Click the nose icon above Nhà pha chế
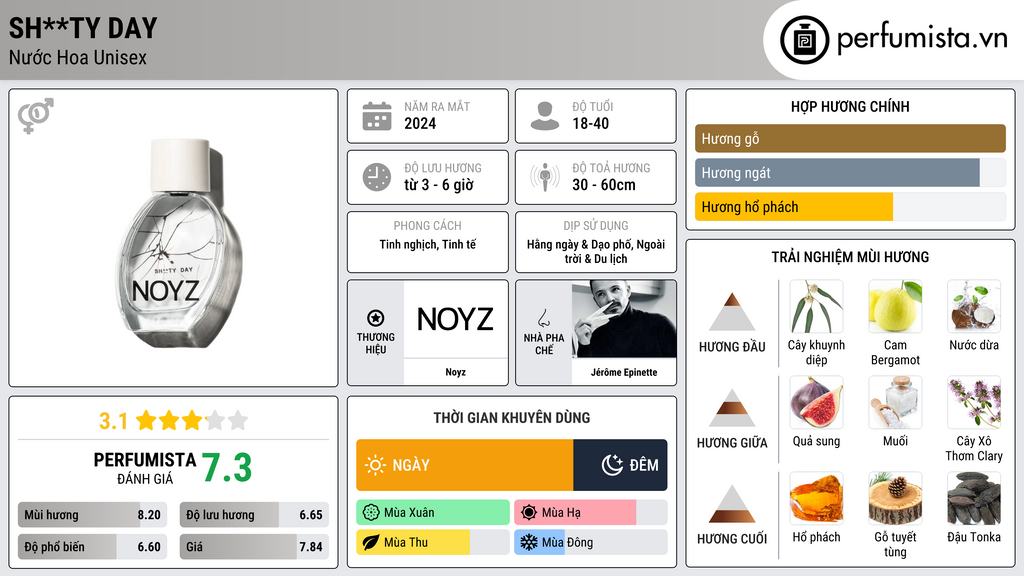1024x576 pixels. (x=543, y=318)
